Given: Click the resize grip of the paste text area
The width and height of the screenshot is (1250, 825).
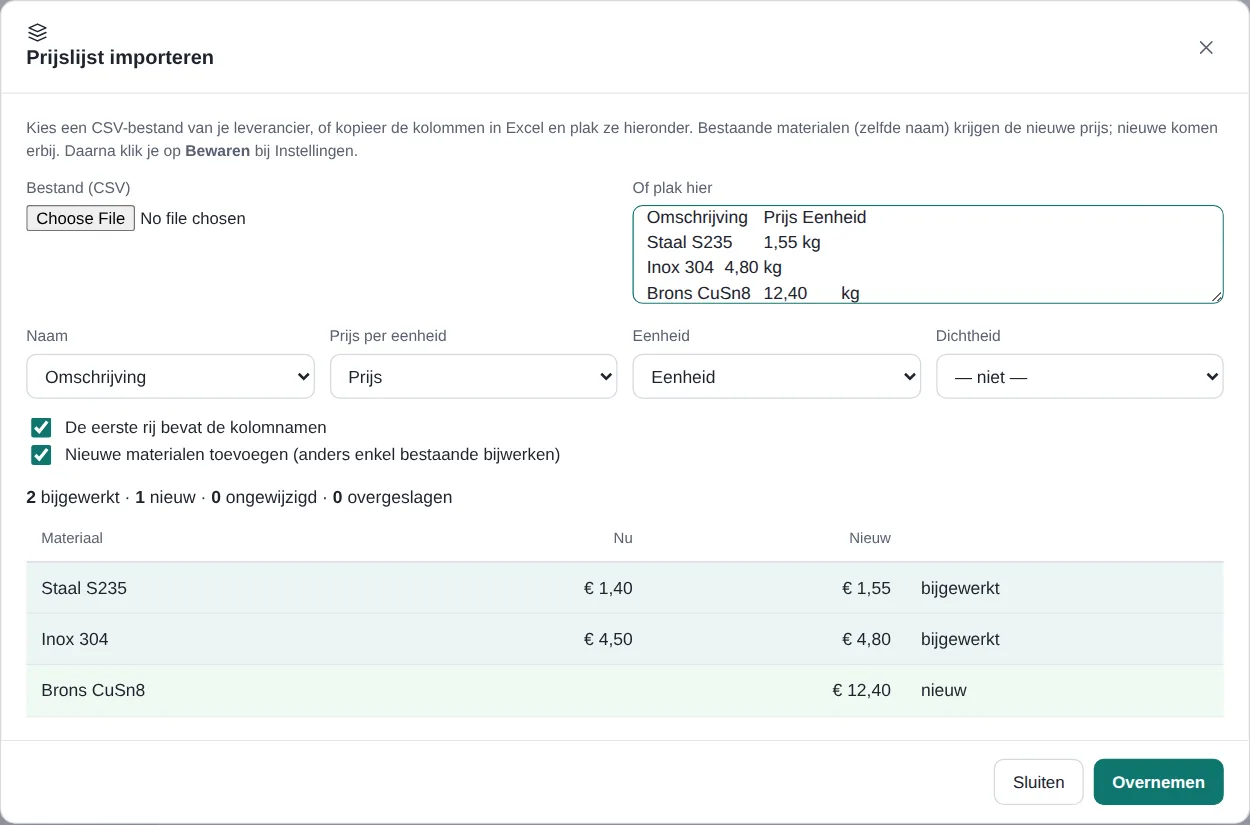Looking at the screenshot, I should [1216, 296].
